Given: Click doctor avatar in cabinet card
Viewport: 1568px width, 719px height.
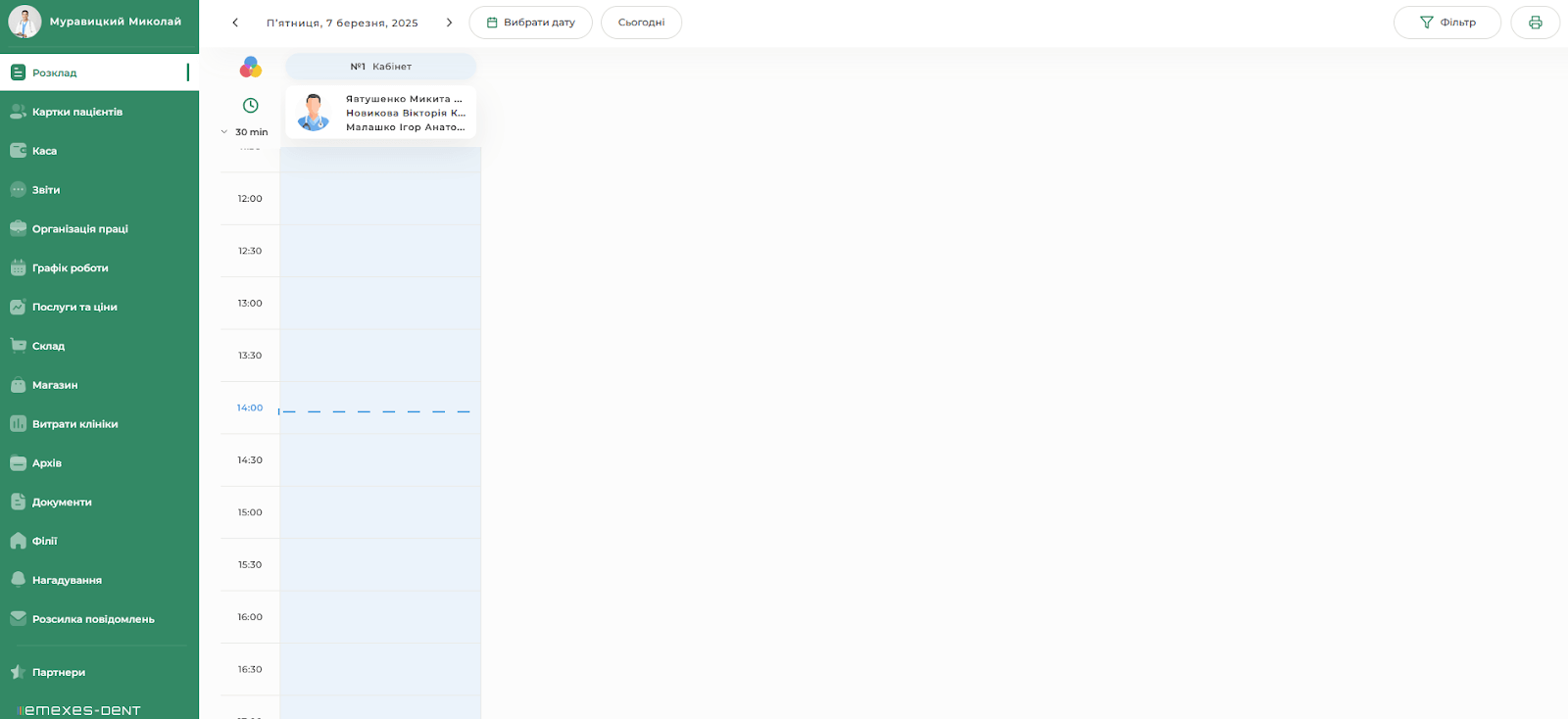Looking at the screenshot, I should point(314,113).
